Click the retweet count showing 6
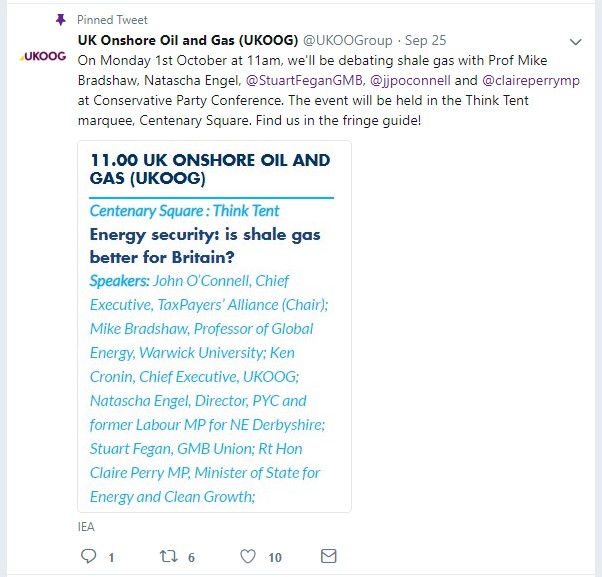The width and height of the screenshot is (602, 577). [191, 557]
